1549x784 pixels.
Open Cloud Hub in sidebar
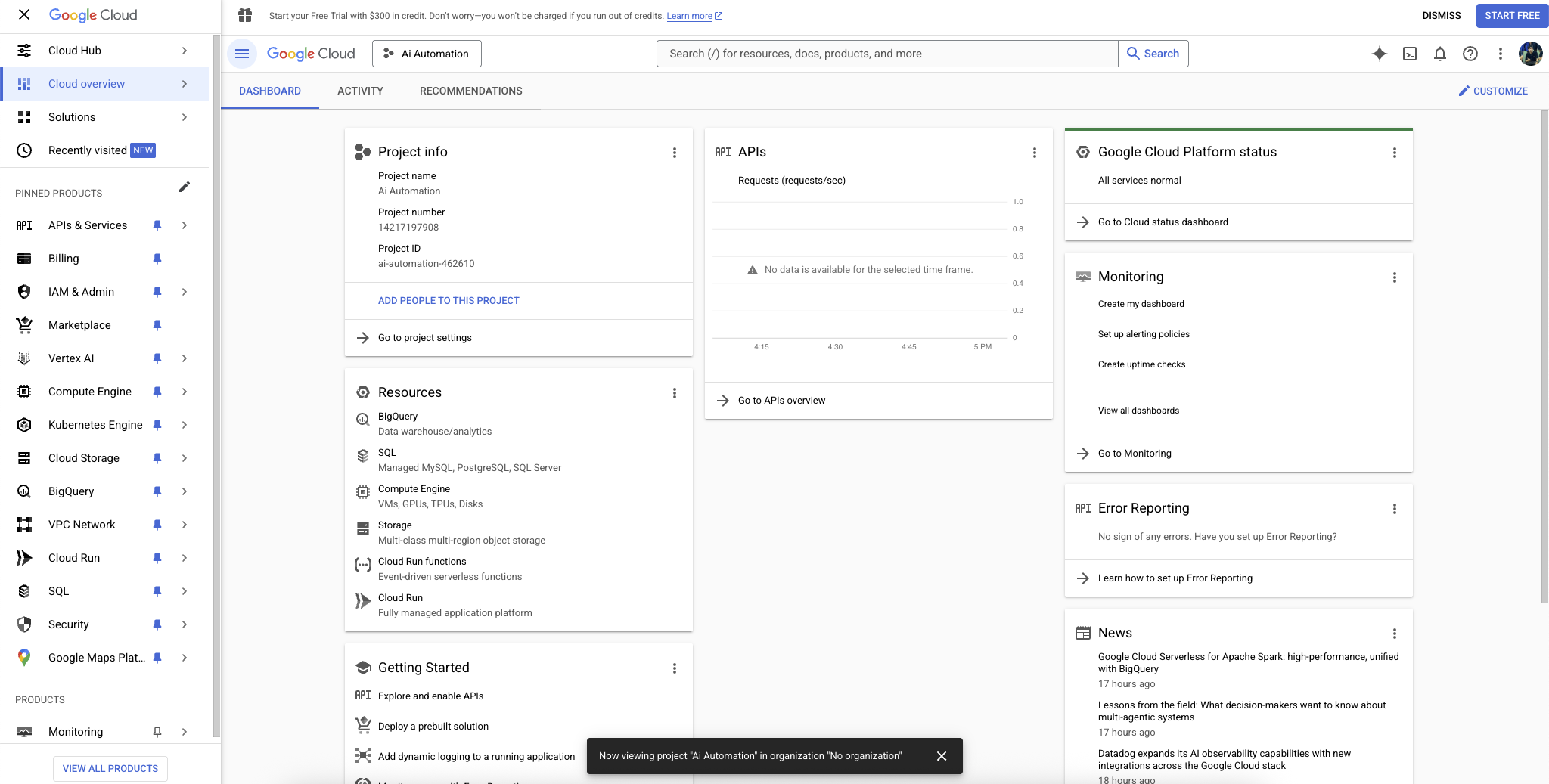coord(104,51)
